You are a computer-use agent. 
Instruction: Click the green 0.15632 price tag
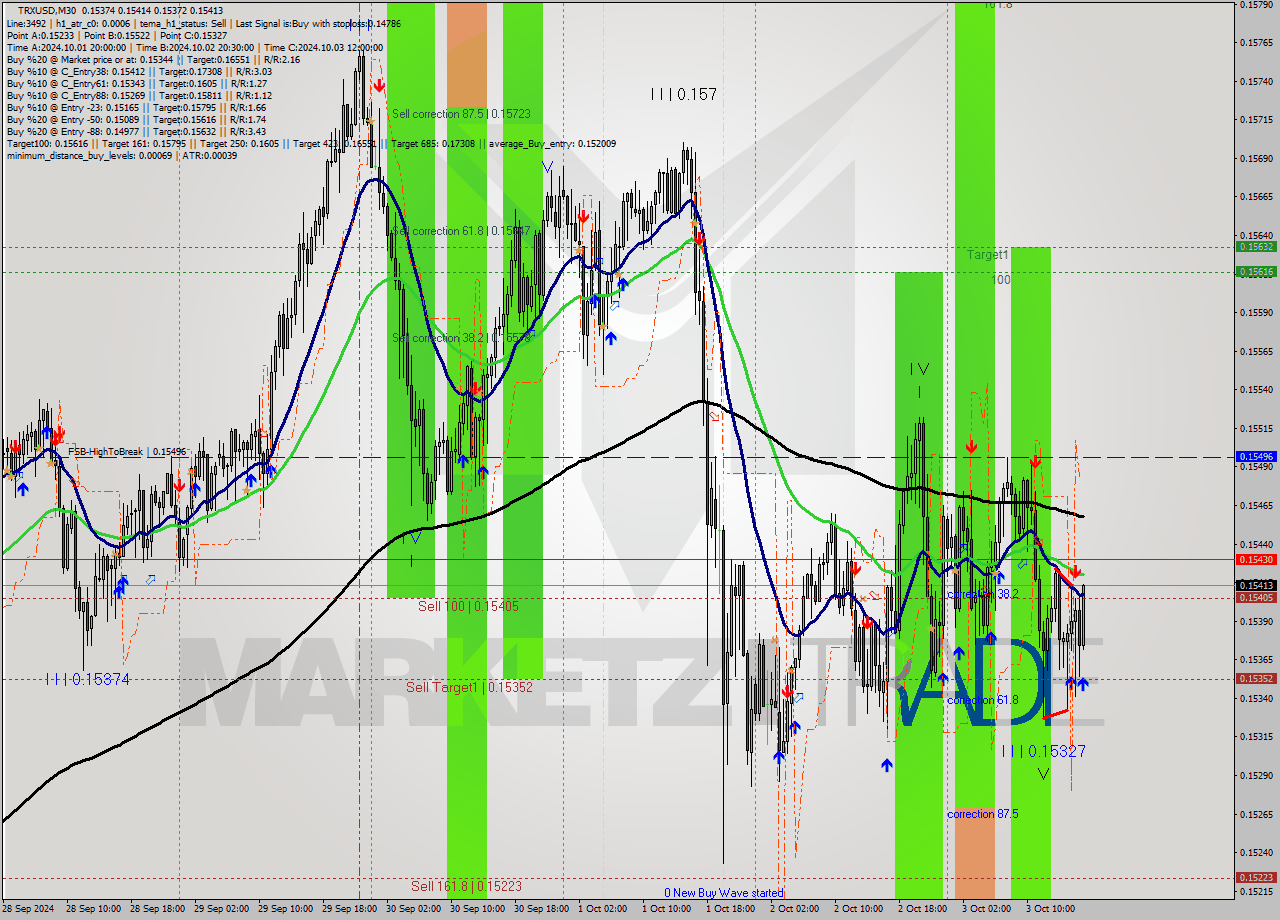(1256, 246)
